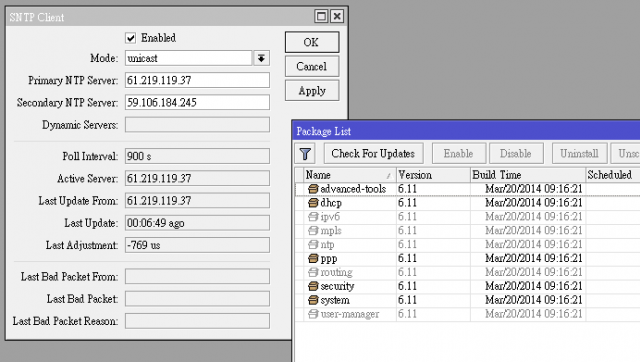Maximize the SNTP Client window
Viewport: 640px width, 362px height.
click(x=321, y=16)
